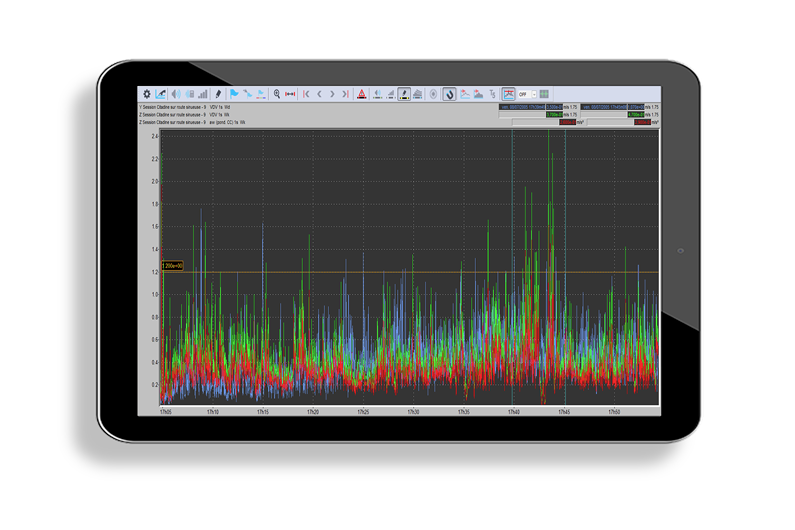Click the Ts text tool icon
The width and height of the screenshot is (795, 530).
tap(492, 94)
